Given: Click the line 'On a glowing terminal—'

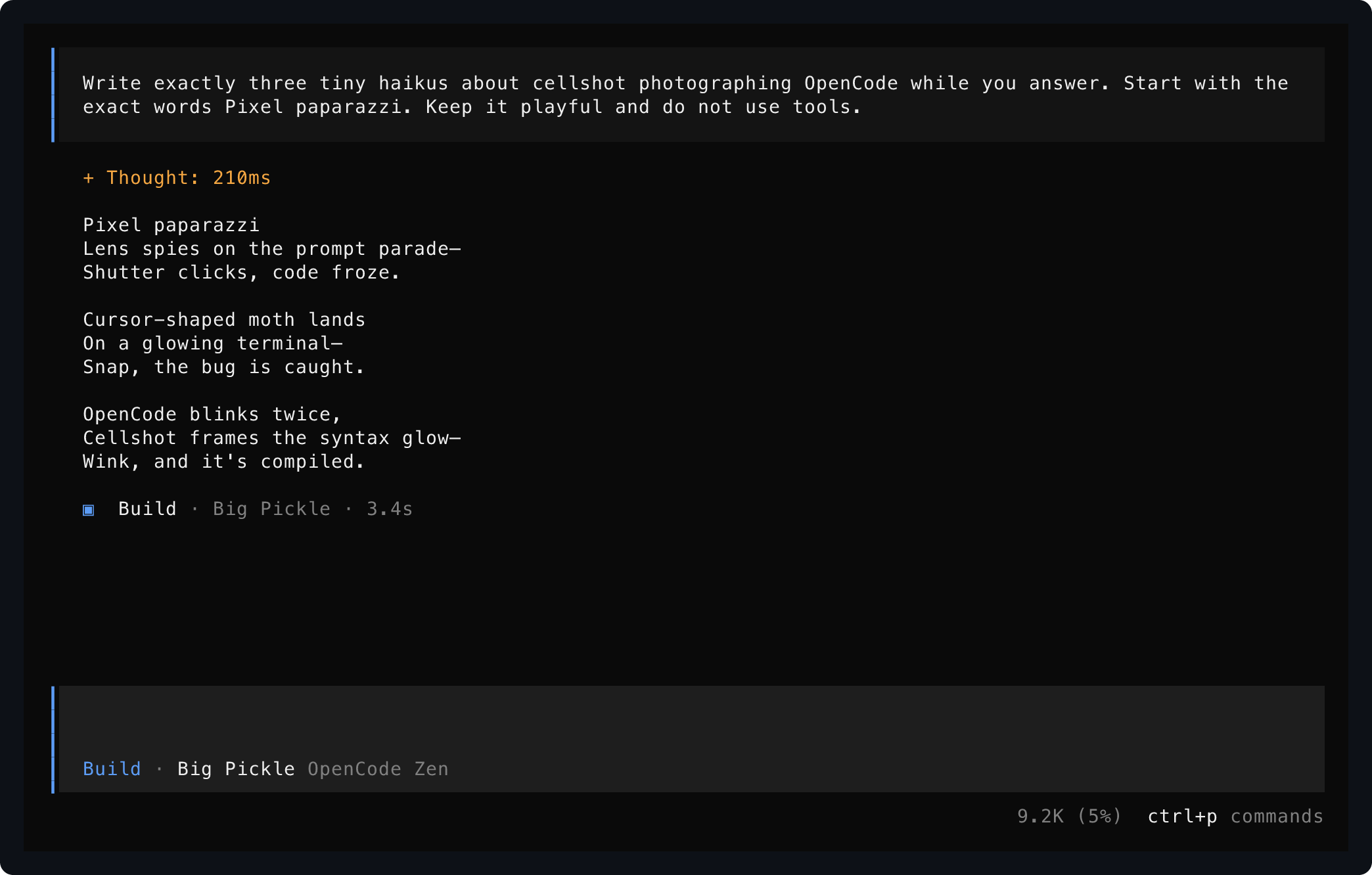Looking at the screenshot, I should [212, 344].
